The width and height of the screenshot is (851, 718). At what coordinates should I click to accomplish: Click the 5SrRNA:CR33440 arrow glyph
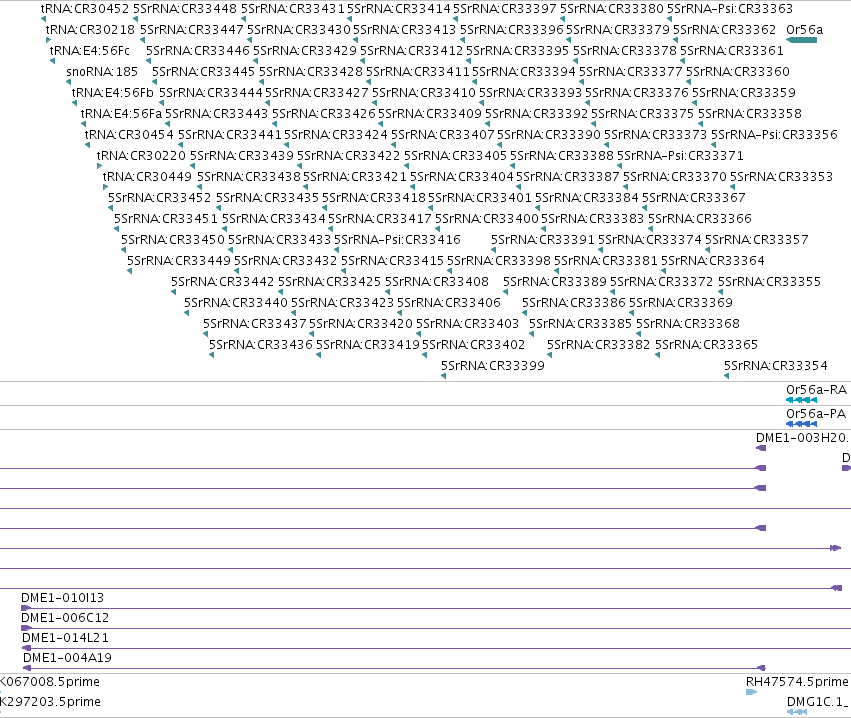(186, 313)
